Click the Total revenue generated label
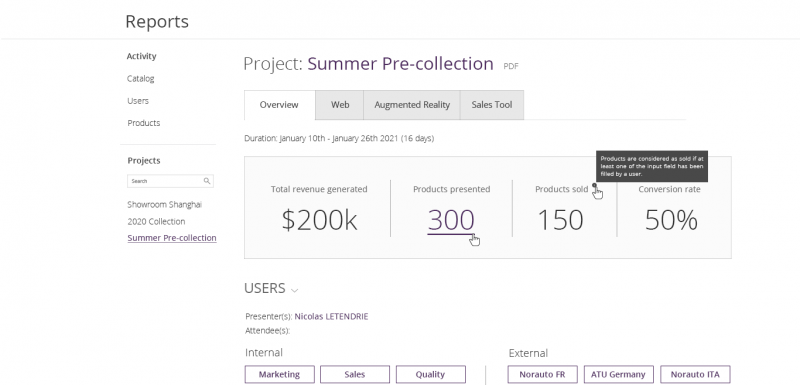Viewport: 800px width, 385px height. [x=319, y=189]
